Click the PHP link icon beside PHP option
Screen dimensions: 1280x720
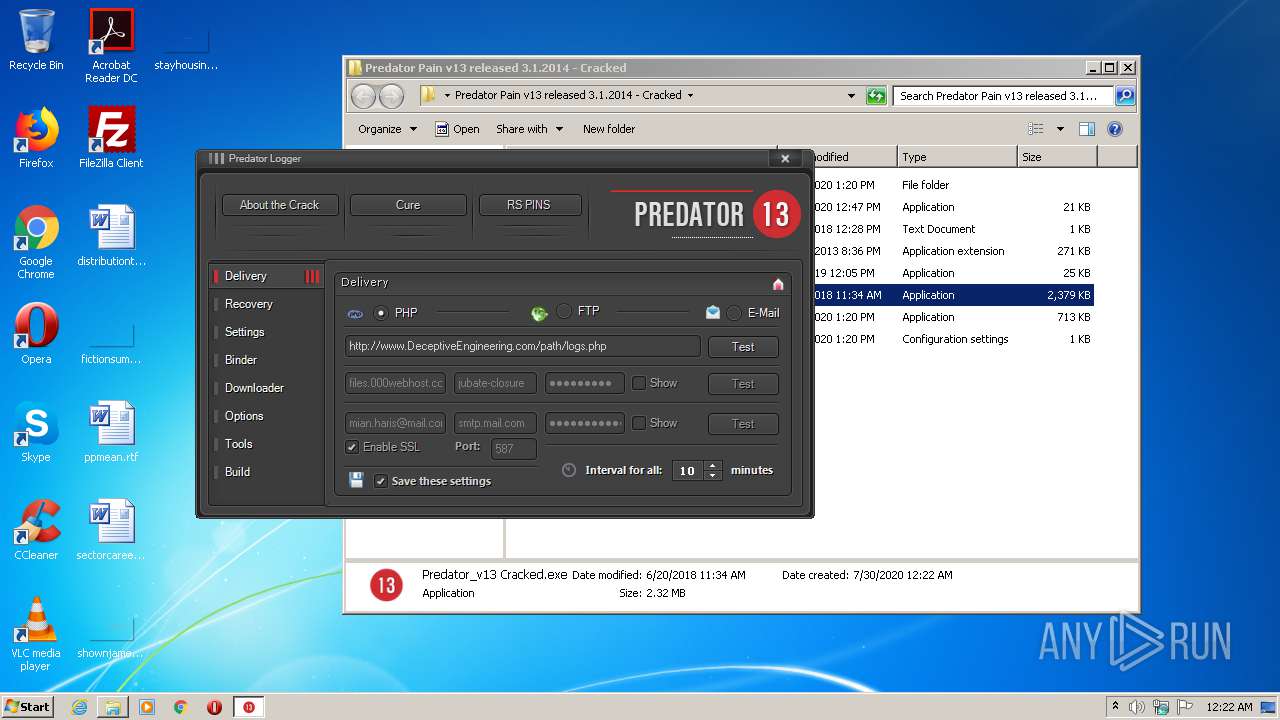point(355,314)
